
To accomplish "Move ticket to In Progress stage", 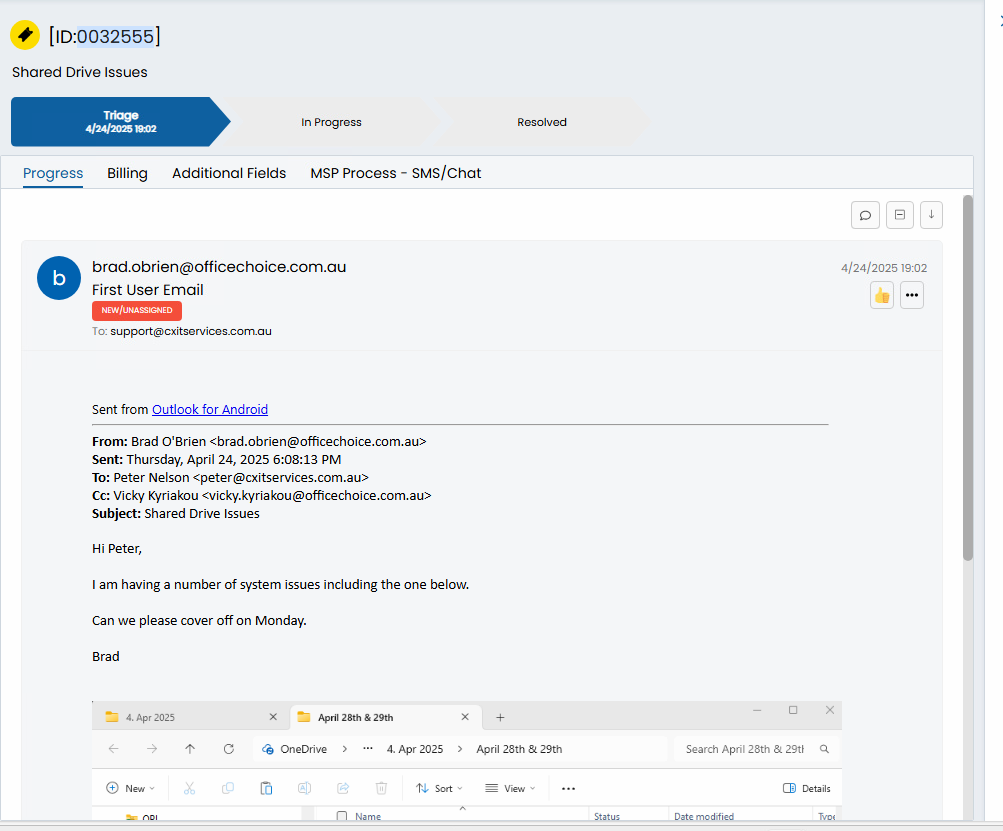I will click(x=331, y=122).
